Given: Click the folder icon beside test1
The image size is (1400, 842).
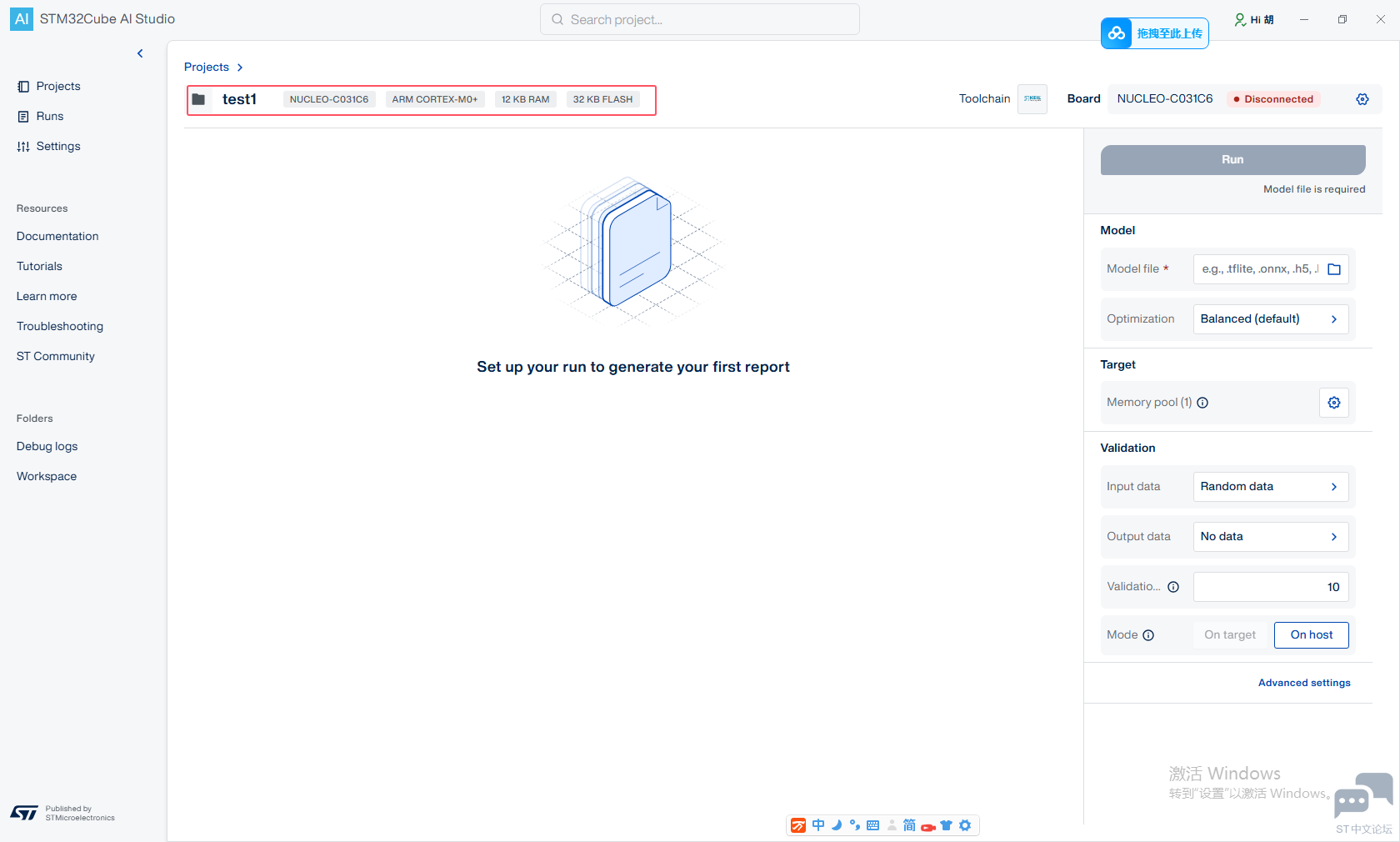Looking at the screenshot, I should (x=198, y=99).
